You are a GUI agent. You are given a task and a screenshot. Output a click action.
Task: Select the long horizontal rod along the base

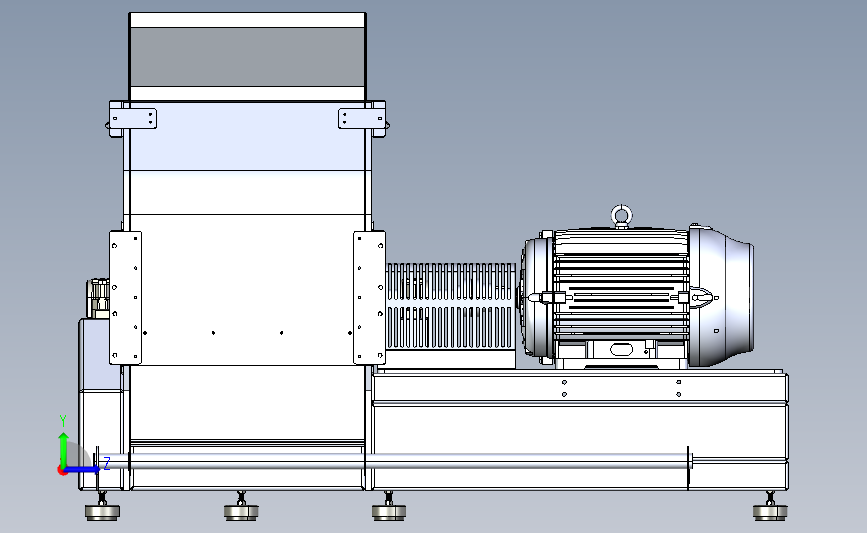pos(394,461)
